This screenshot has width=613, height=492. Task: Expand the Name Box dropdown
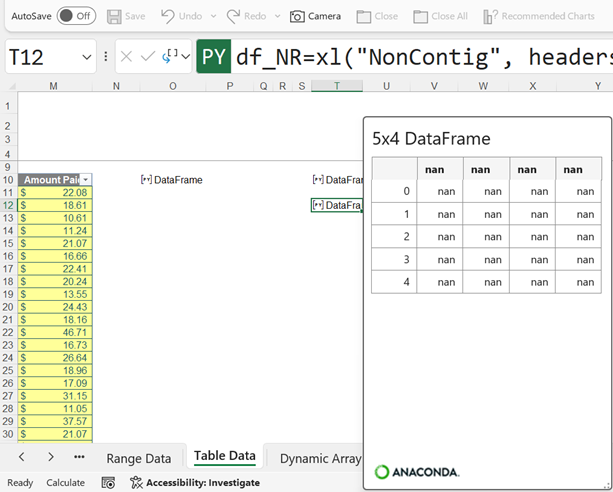click(87, 57)
